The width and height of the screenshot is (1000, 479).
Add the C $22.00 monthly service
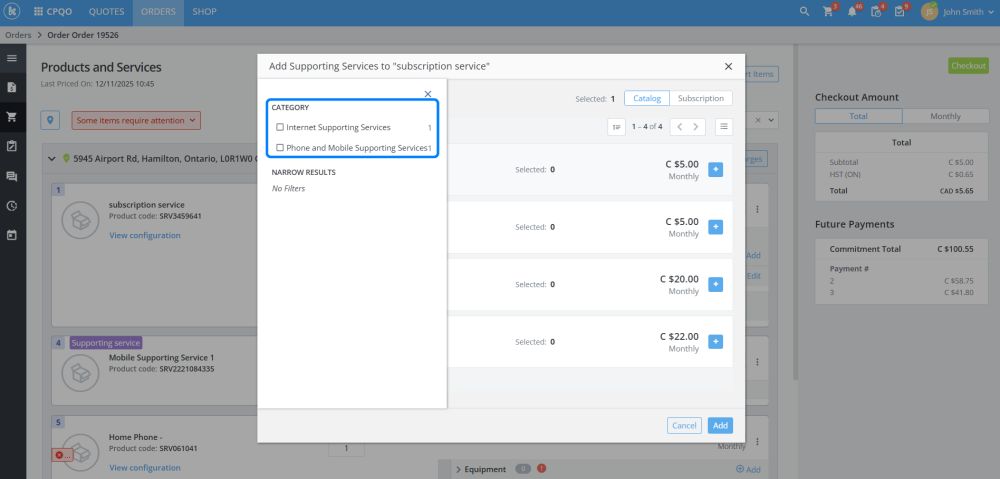point(716,342)
